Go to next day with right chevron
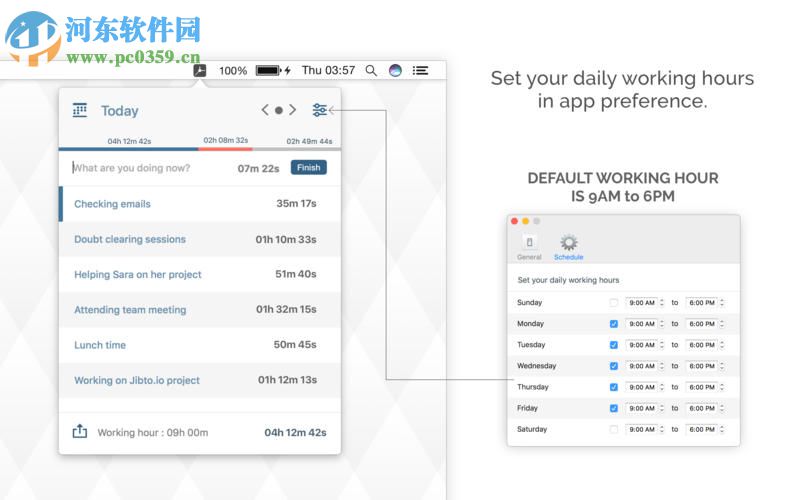The image size is (800, 500). tap(292, 110)
